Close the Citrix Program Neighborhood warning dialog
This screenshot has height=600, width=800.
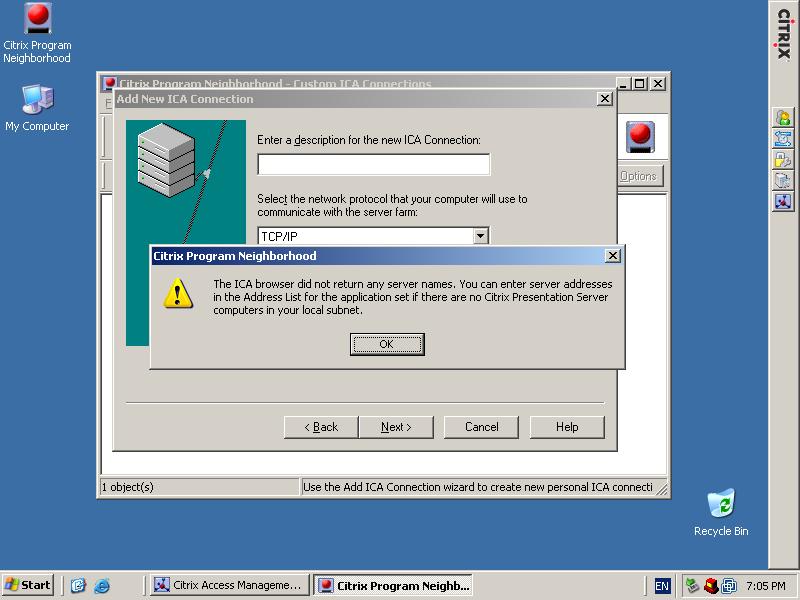613,256
